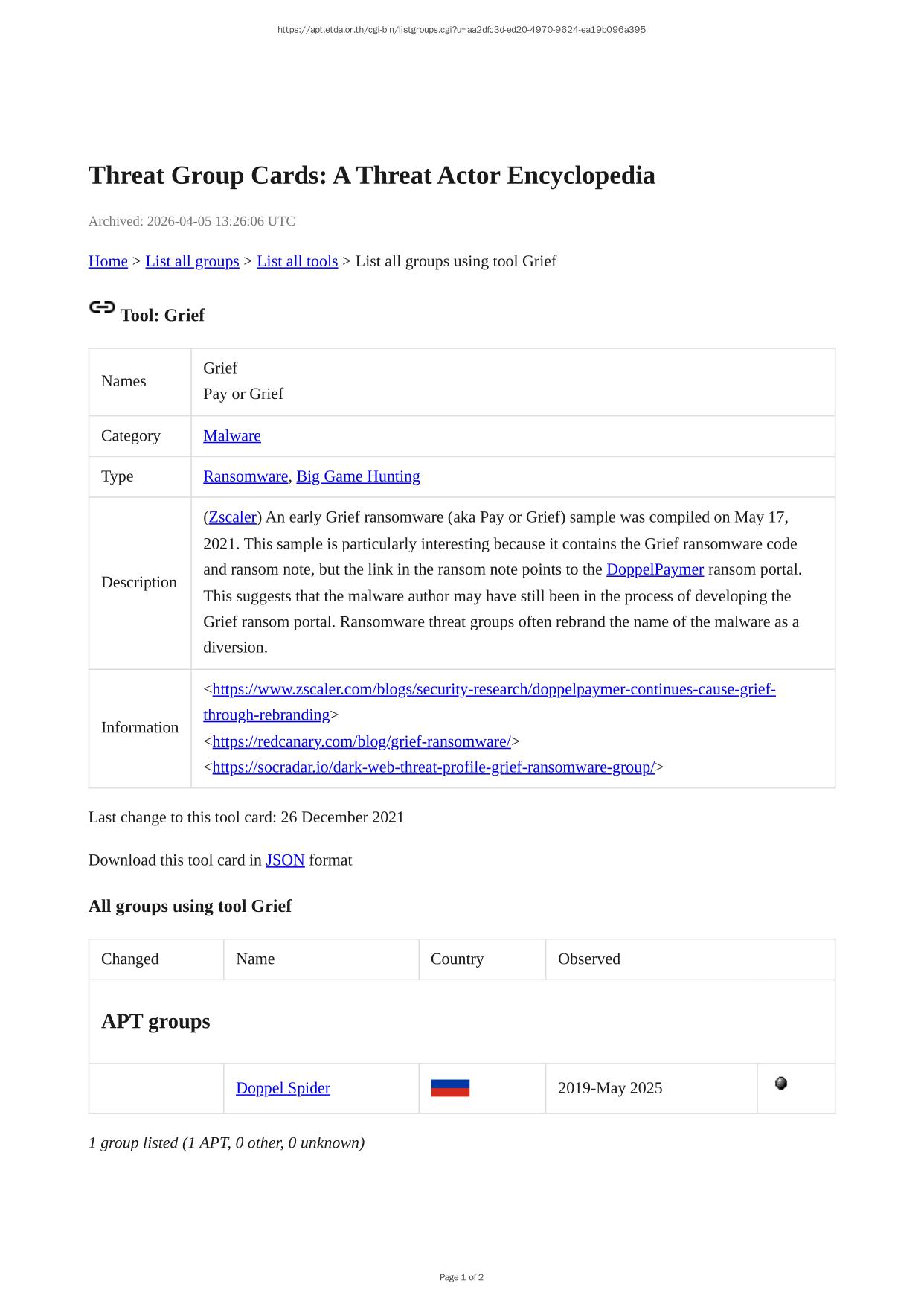
Task: Open the Doppel Spider group page
Action: coord(283,1088)
